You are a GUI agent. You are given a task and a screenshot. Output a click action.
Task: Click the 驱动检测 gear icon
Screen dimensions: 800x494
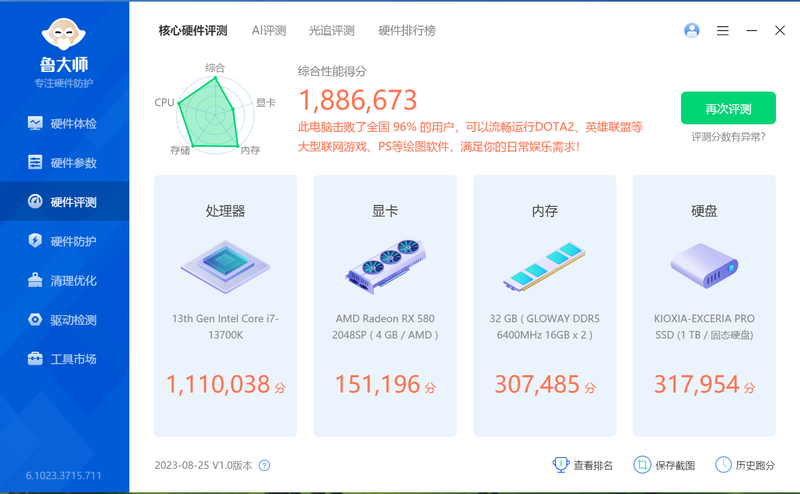(35, 319)
